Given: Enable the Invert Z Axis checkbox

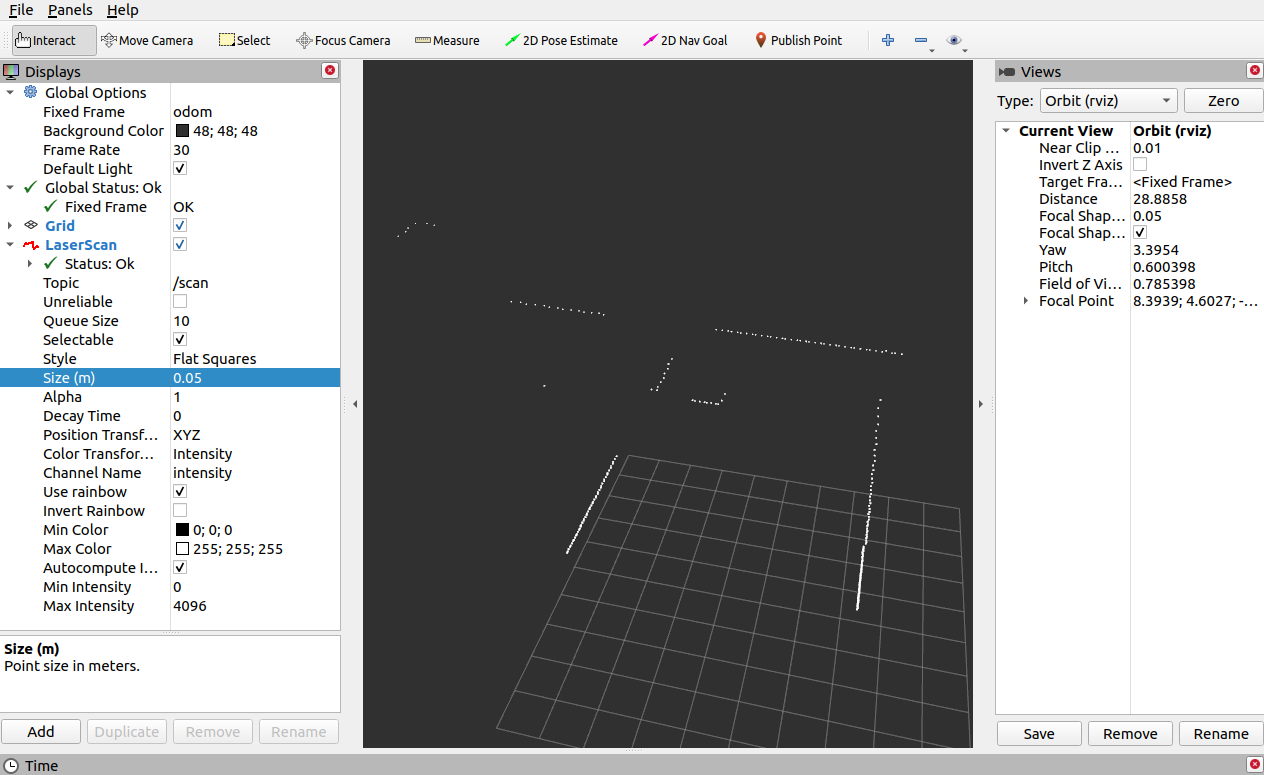Looking at the screenshot, I should (1140, 165).
